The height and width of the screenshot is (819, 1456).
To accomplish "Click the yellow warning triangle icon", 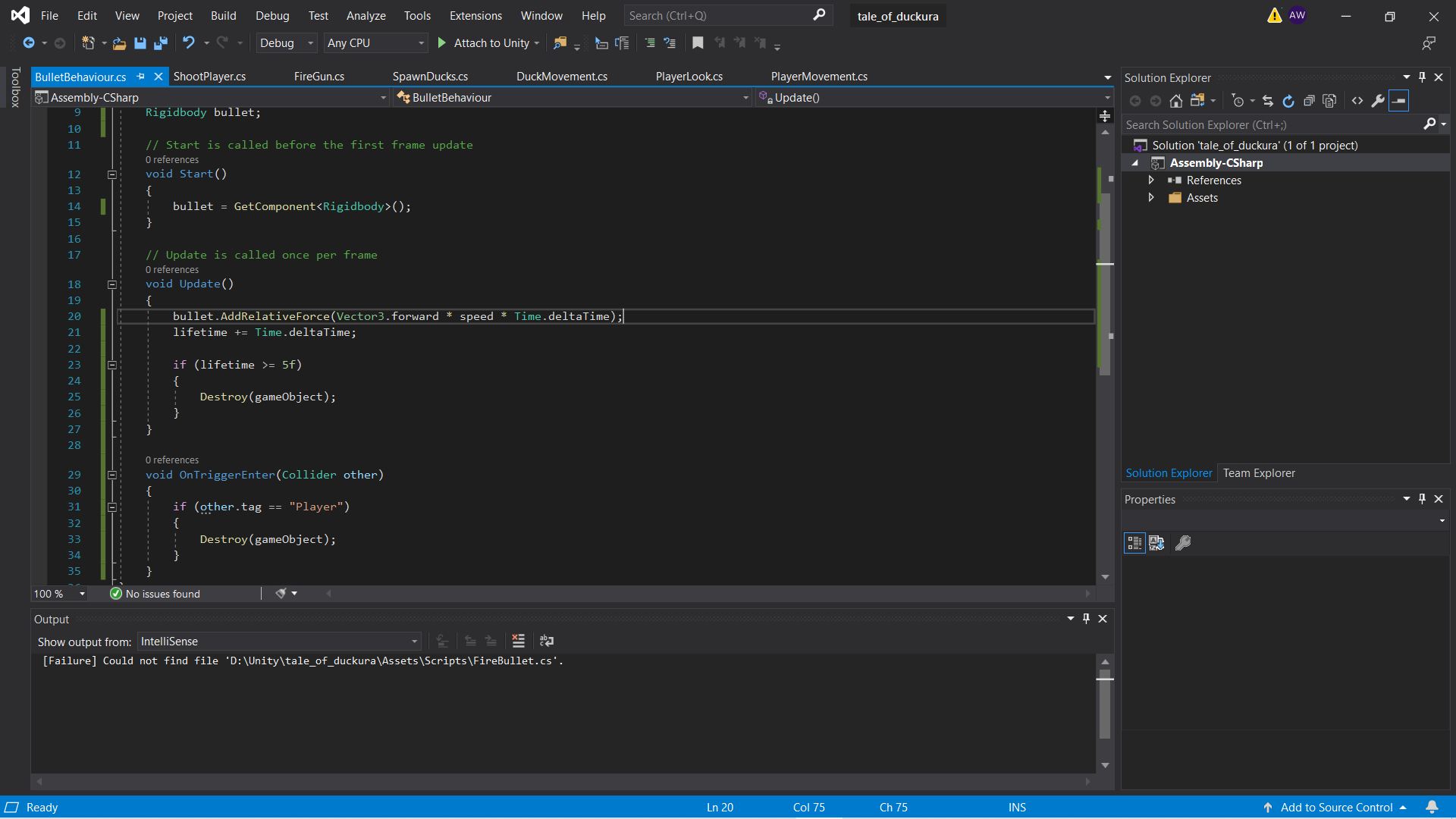I will point(1274,15).
